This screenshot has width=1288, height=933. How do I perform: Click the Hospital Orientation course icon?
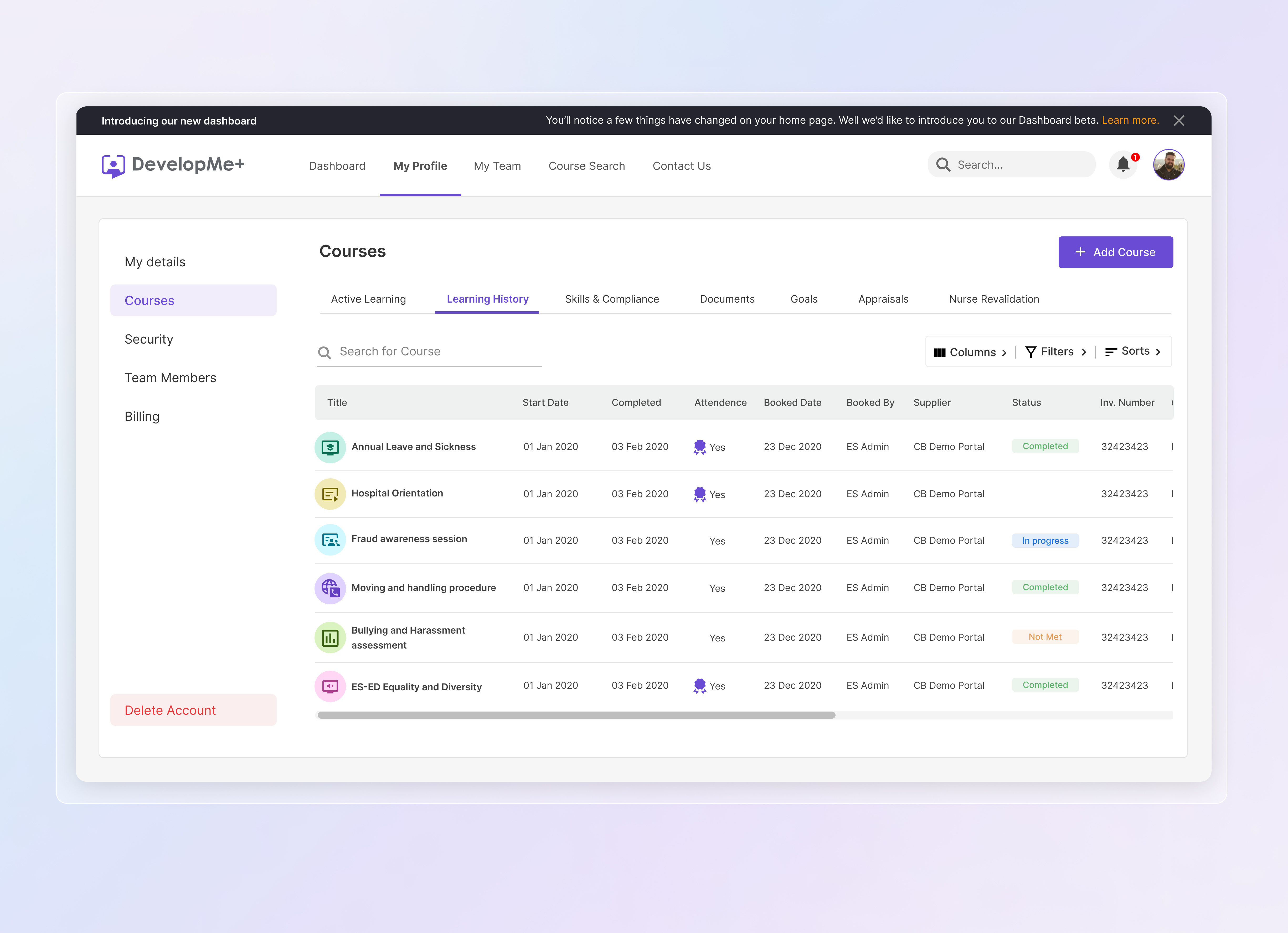click(x=330, y=494)
